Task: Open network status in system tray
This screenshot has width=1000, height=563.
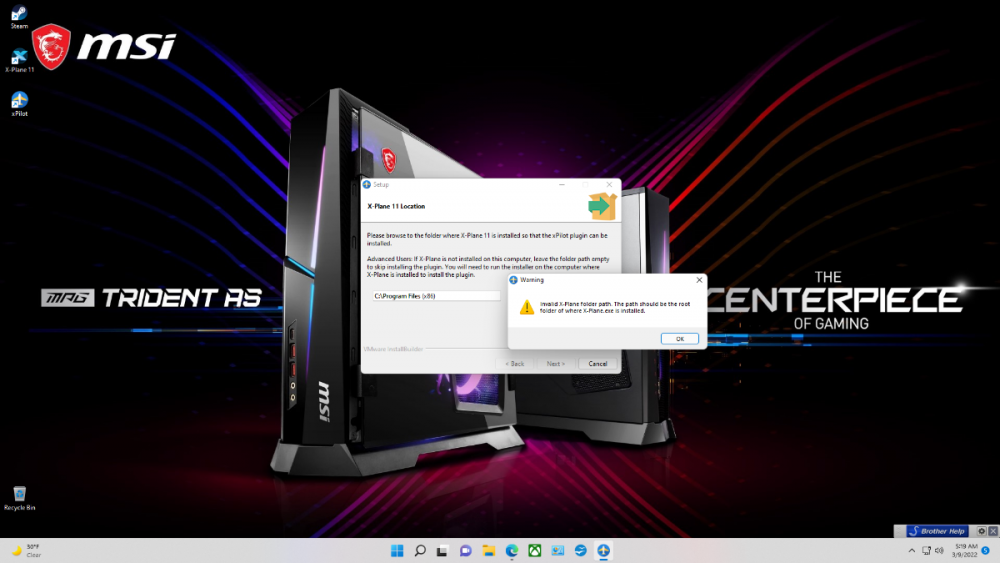Action: click(x=926, y=550)
